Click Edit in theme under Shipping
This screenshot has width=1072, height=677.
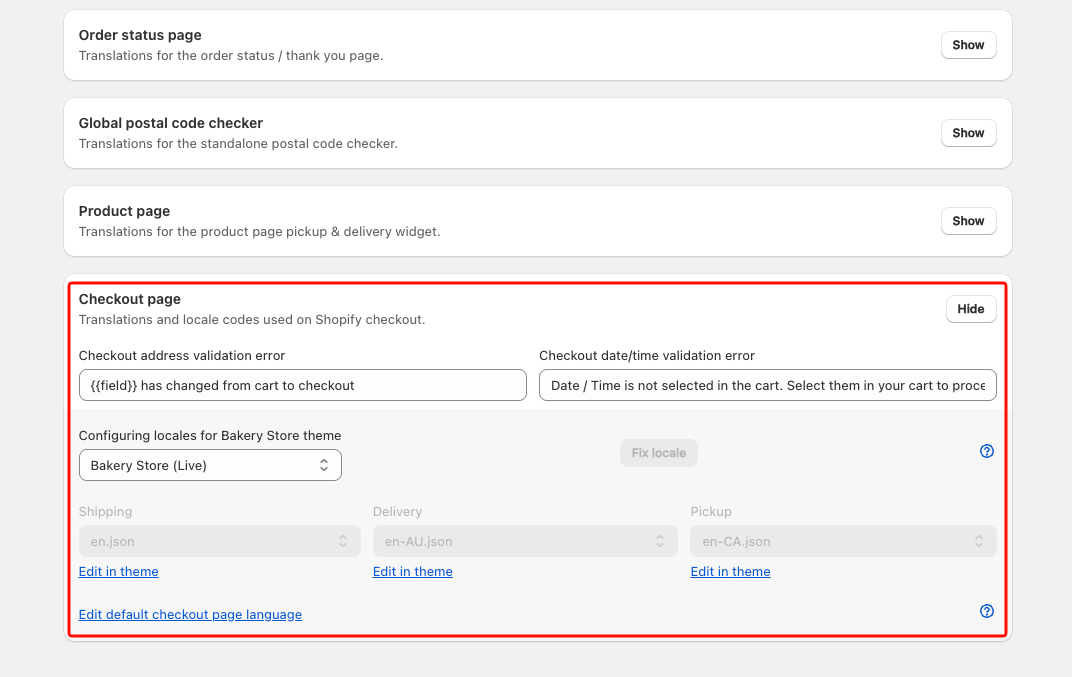tap(118, 572)
